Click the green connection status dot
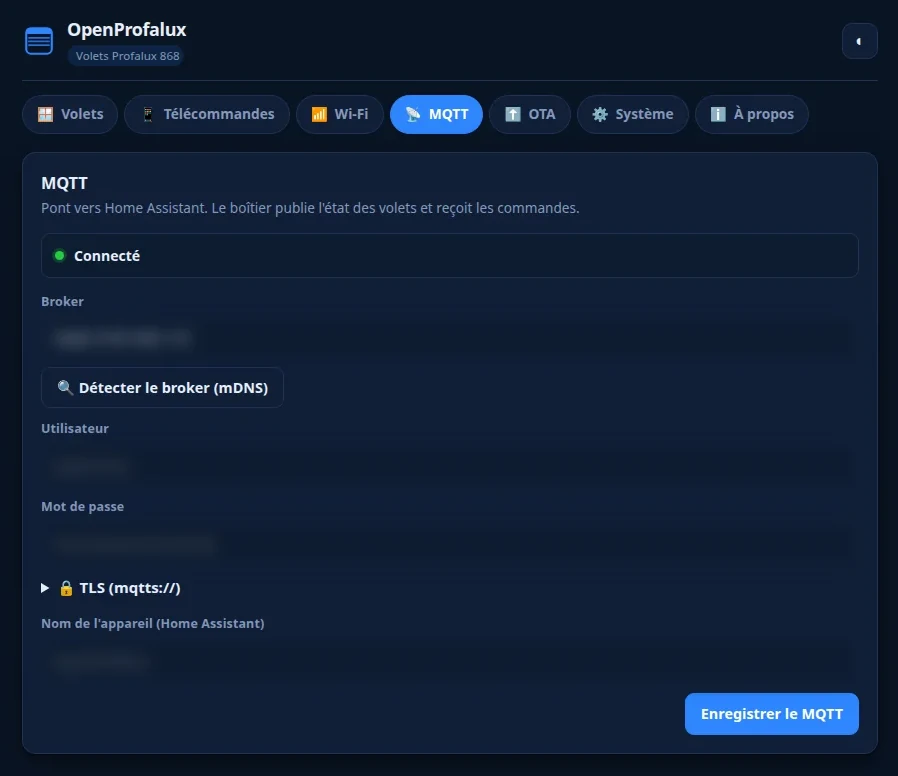Screen dimensions: 898x776 [x=59, y=255]
